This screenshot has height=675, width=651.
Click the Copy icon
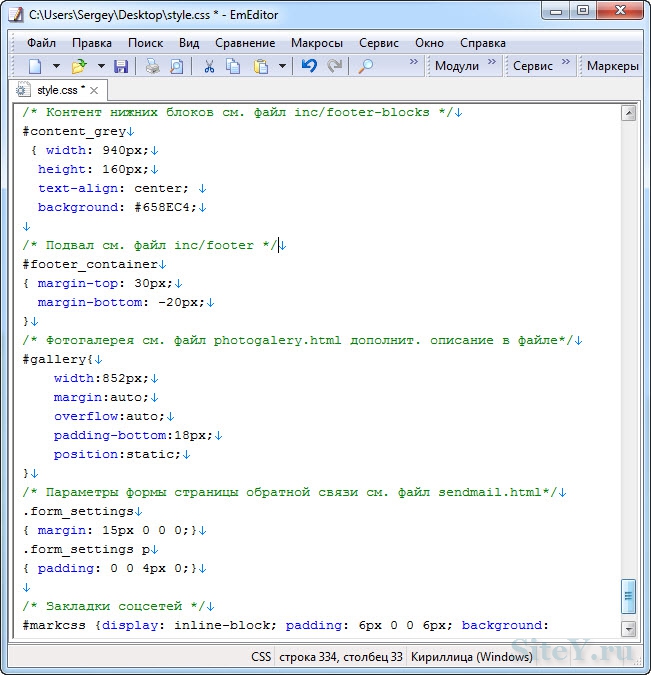coord(233,66)
